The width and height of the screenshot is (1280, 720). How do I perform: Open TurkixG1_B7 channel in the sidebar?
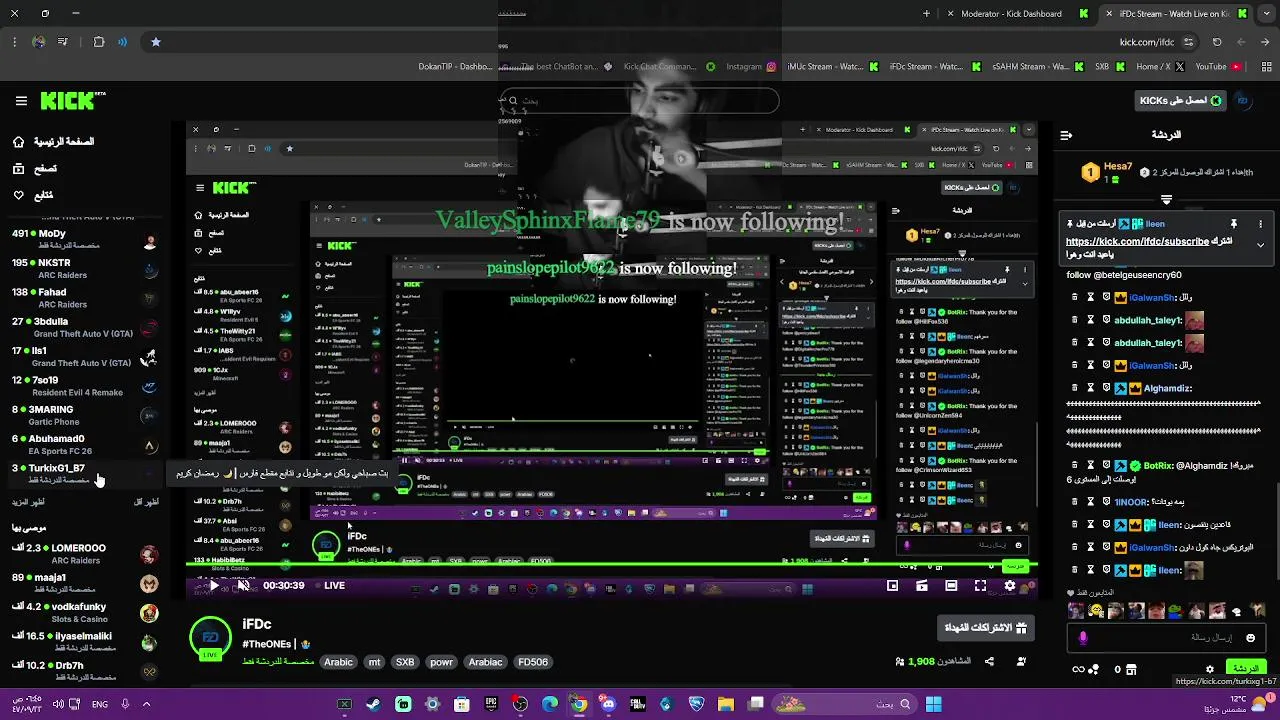[x=85, y=473]
